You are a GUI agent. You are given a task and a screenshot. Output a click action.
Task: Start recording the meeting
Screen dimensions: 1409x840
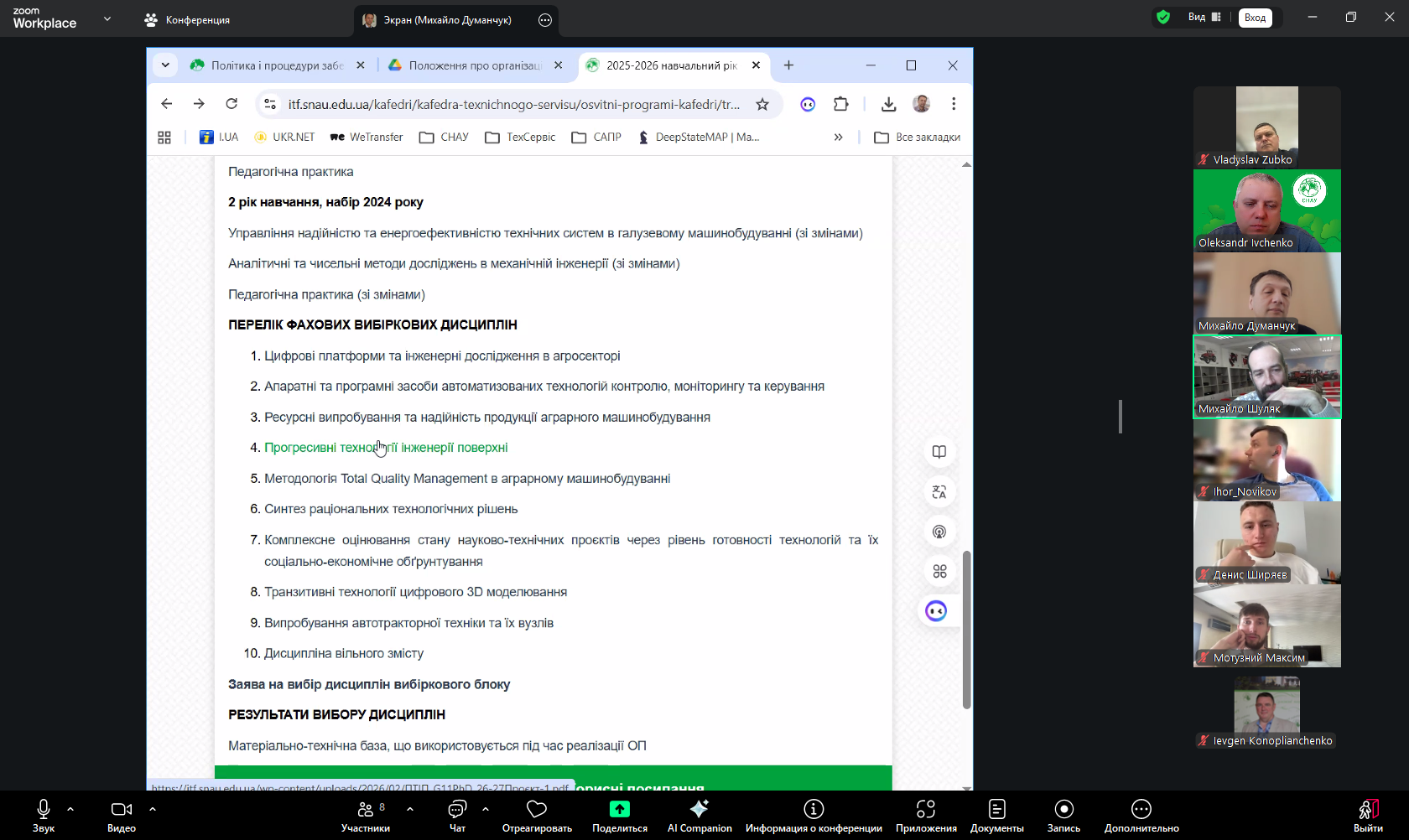tap(1063, 815)
